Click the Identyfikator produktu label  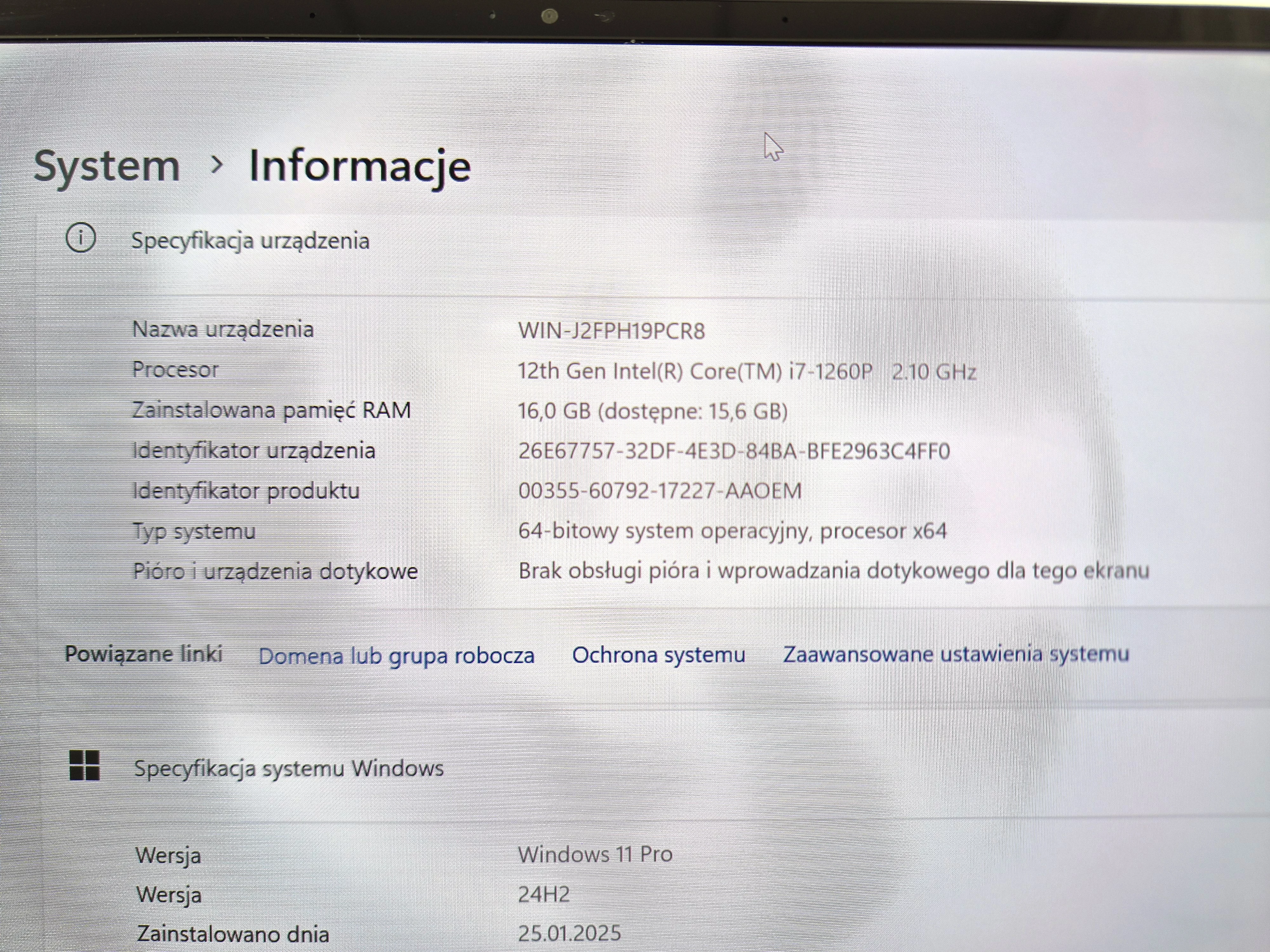pyautogui.click(x=246, y=491)
